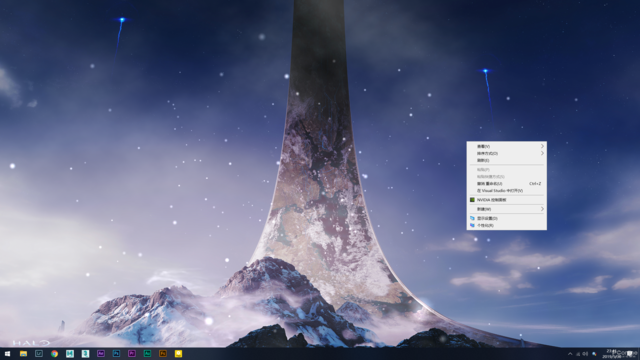Screen dimensions: 640x360
Task: Open File Explorer from the taskbar
Action: pyautogui.click(x=23, y=353)
